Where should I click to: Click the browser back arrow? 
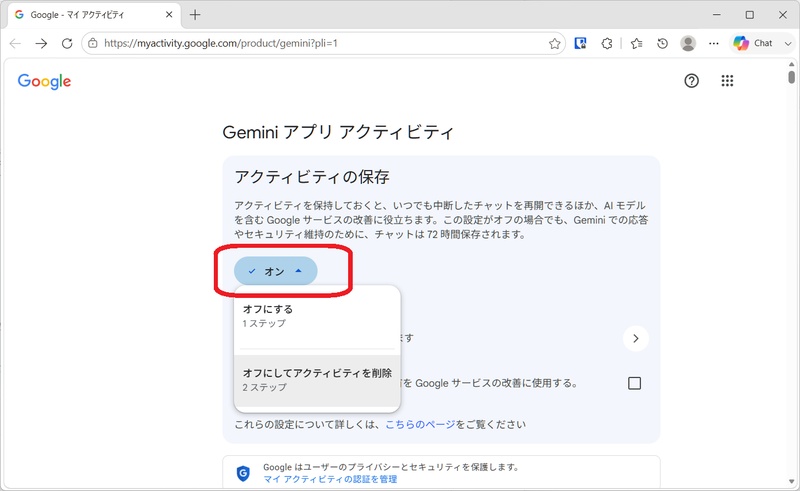click(x=15, y=43)
